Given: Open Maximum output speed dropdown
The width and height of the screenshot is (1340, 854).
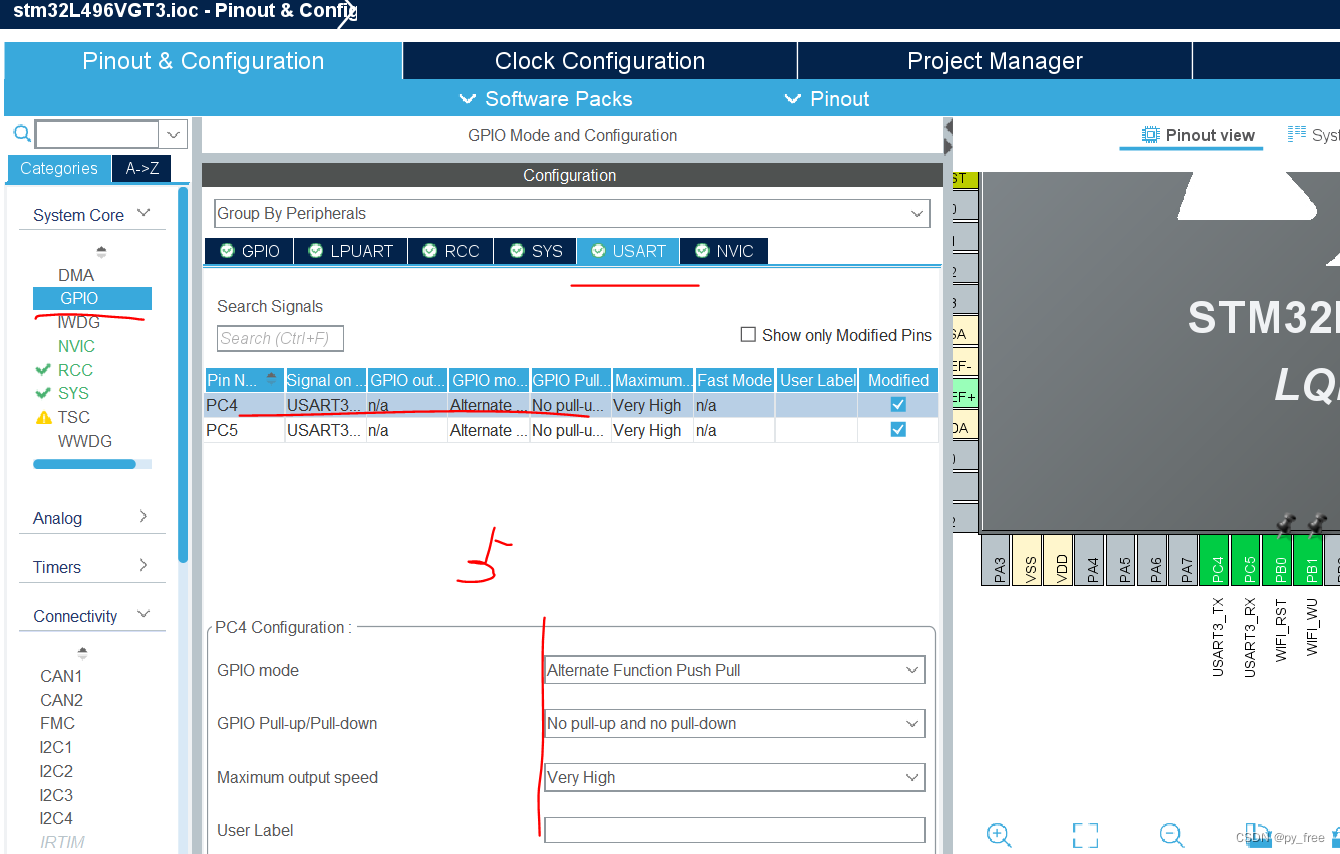Looking at the screenshot, I should (735, 777).
